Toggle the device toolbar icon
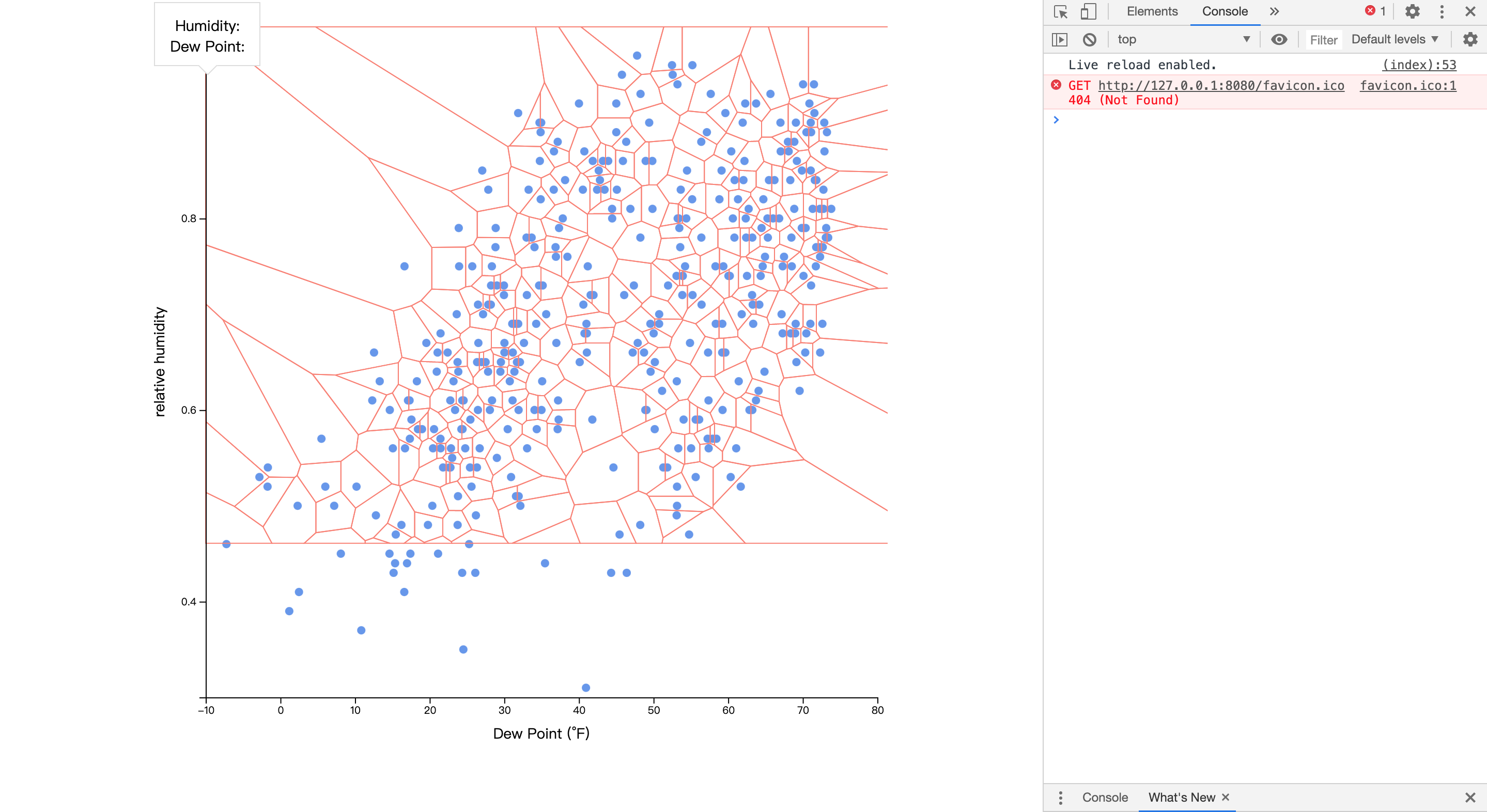The image size is (1487, 812). pyautogui.click(x=1088, y=11)
